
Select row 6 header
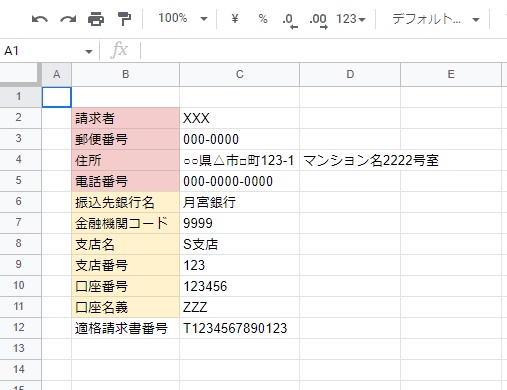[20, 201]
